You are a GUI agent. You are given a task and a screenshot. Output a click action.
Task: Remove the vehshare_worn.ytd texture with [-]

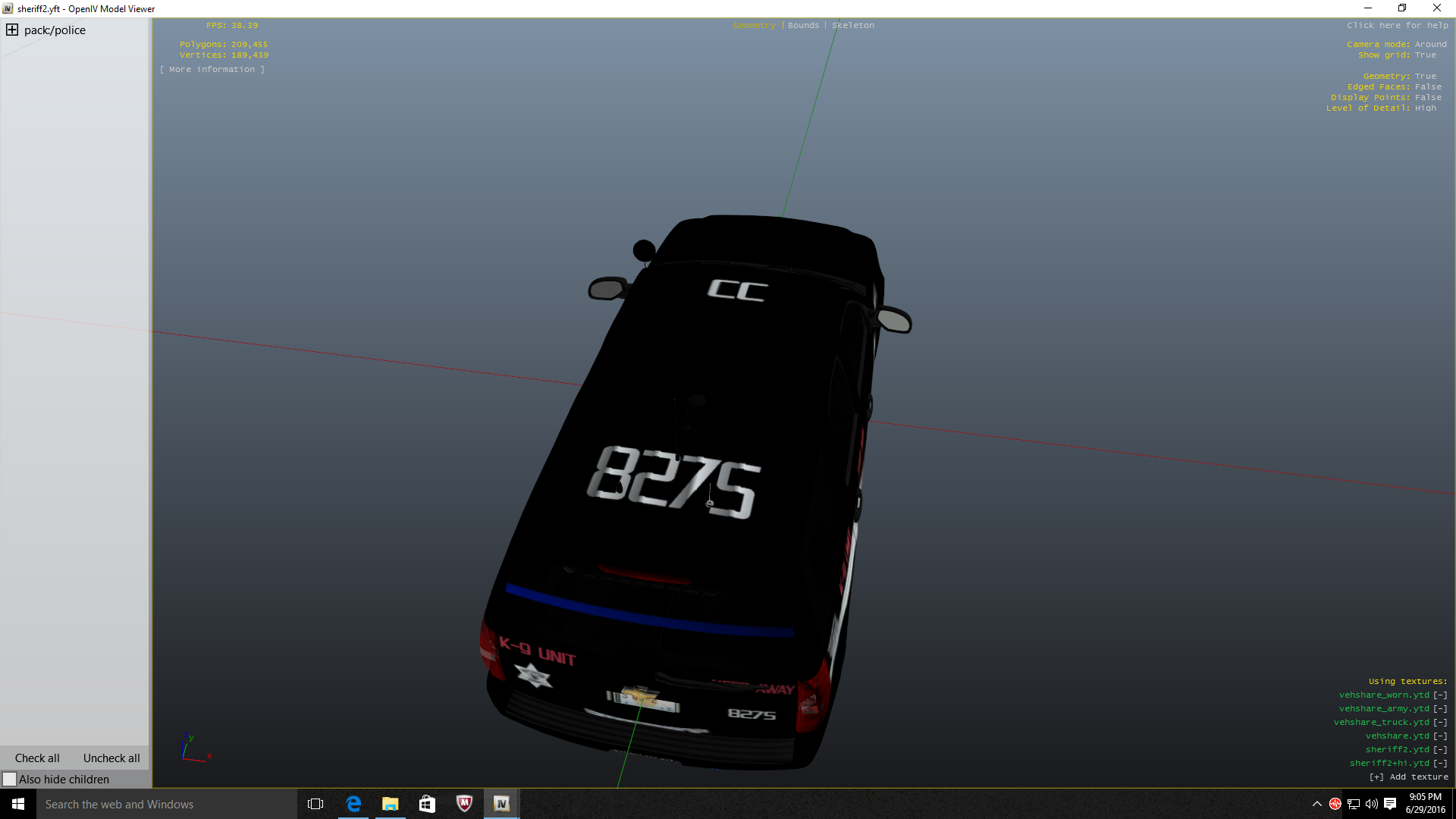(1440, 695)
